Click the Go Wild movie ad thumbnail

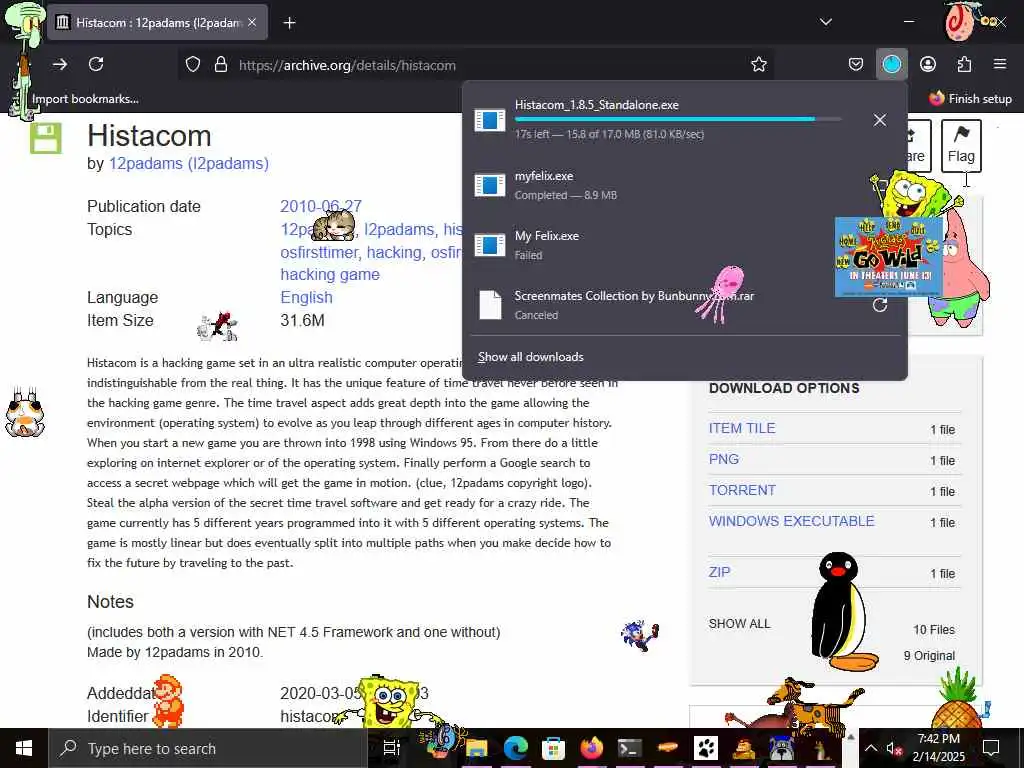coord(888,257)
